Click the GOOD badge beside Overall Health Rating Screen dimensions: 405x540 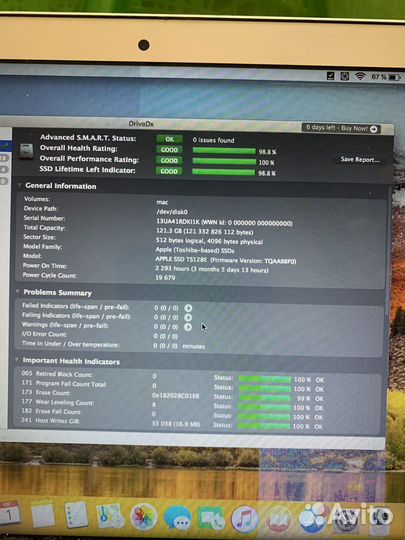[169, 150]
